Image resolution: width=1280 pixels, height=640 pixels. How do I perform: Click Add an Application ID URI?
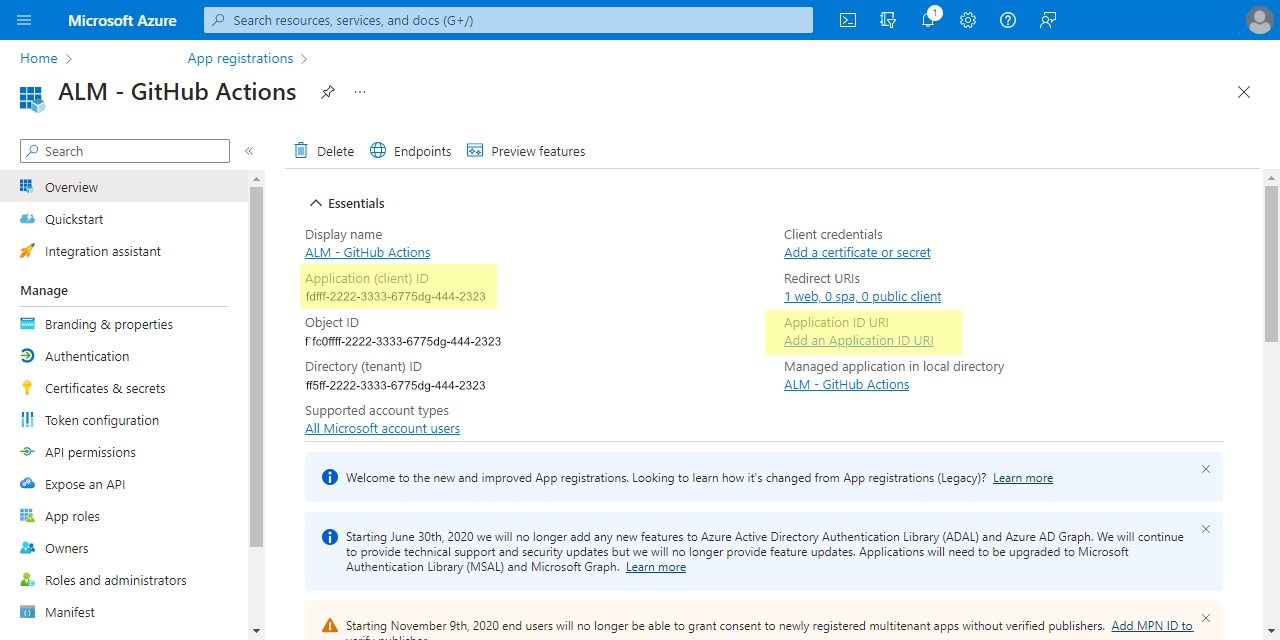pyautogui.click(x=859, y=340)
